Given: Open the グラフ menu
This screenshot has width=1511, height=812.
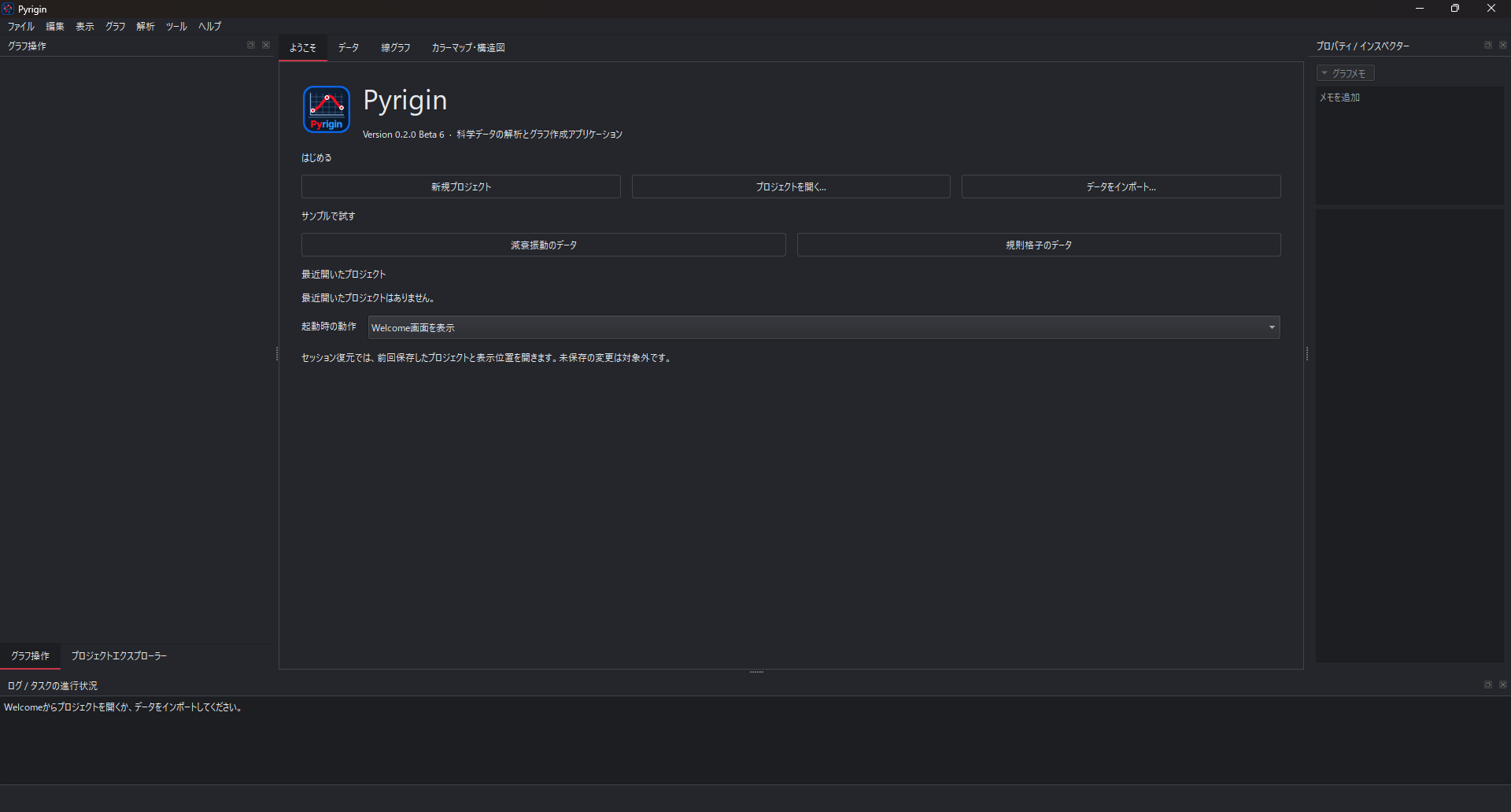Looking at the screenshot, I should (x=116, y=26).
